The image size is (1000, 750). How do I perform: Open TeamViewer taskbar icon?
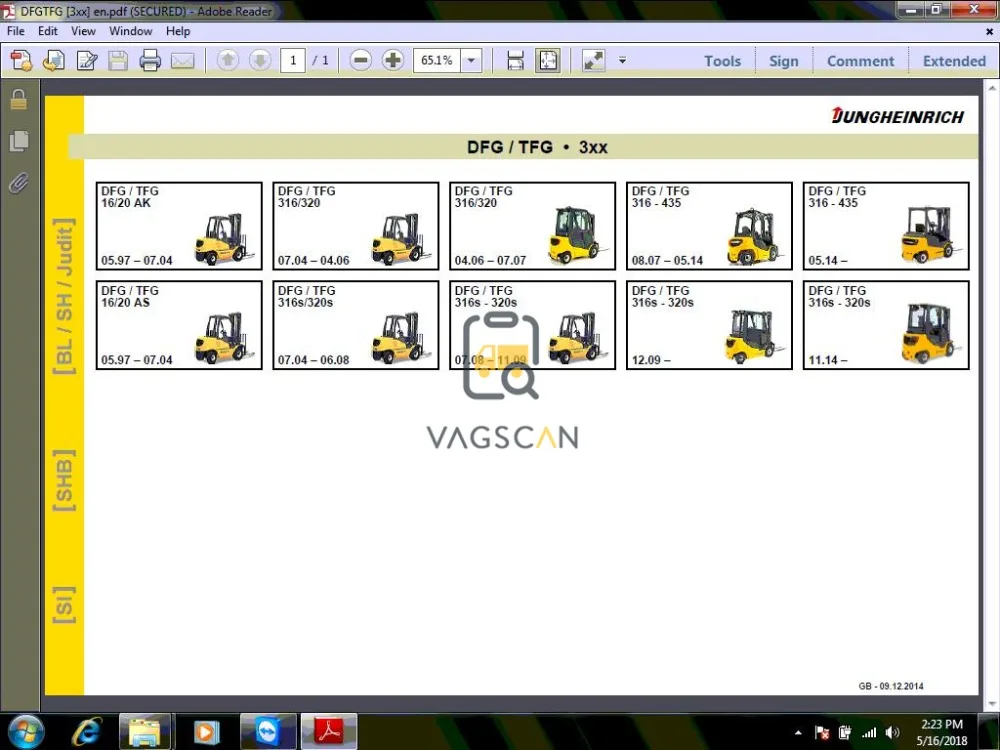pos(268,732)
